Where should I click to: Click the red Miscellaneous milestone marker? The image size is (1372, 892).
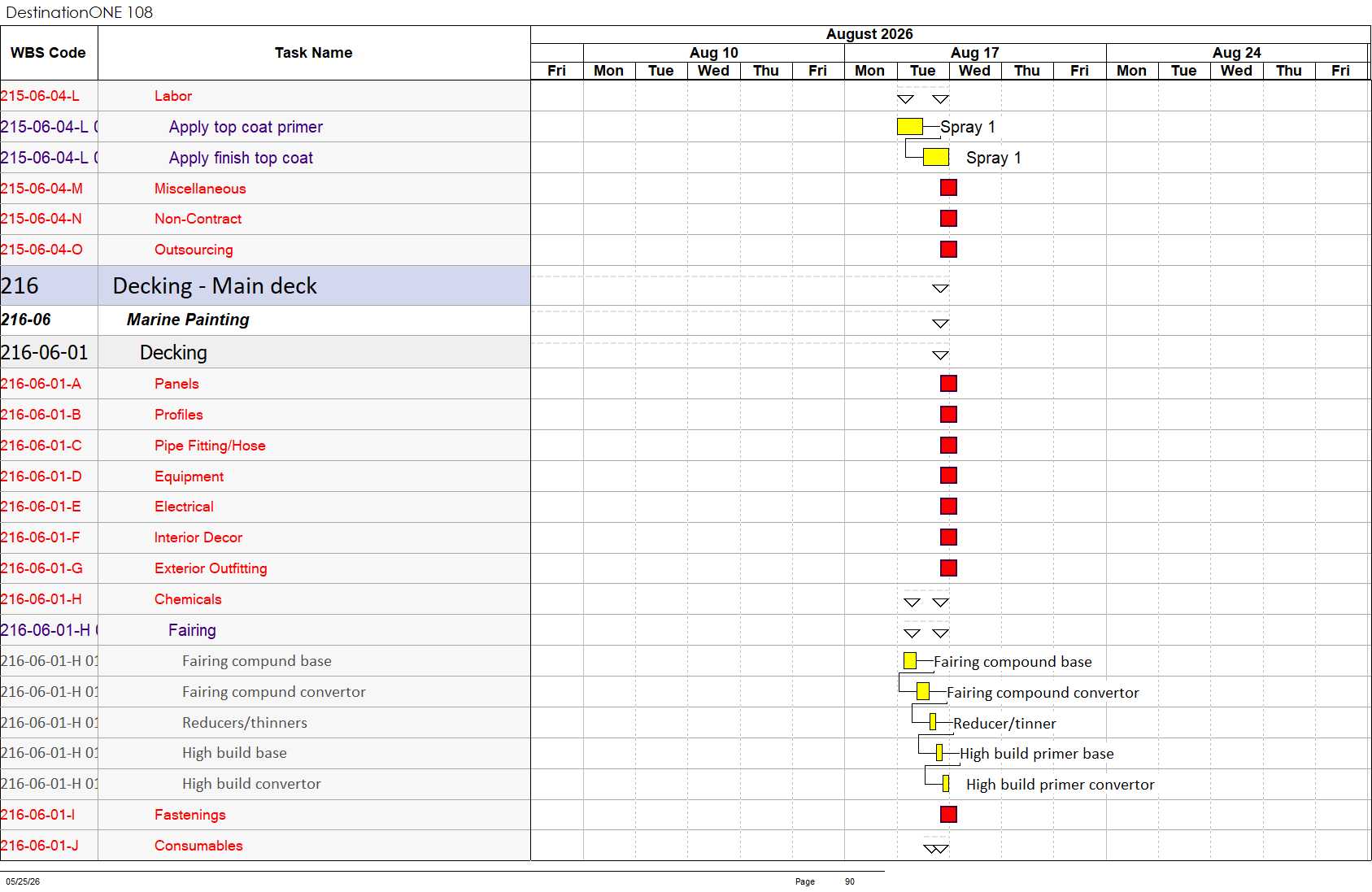click(x=948, y=188)
